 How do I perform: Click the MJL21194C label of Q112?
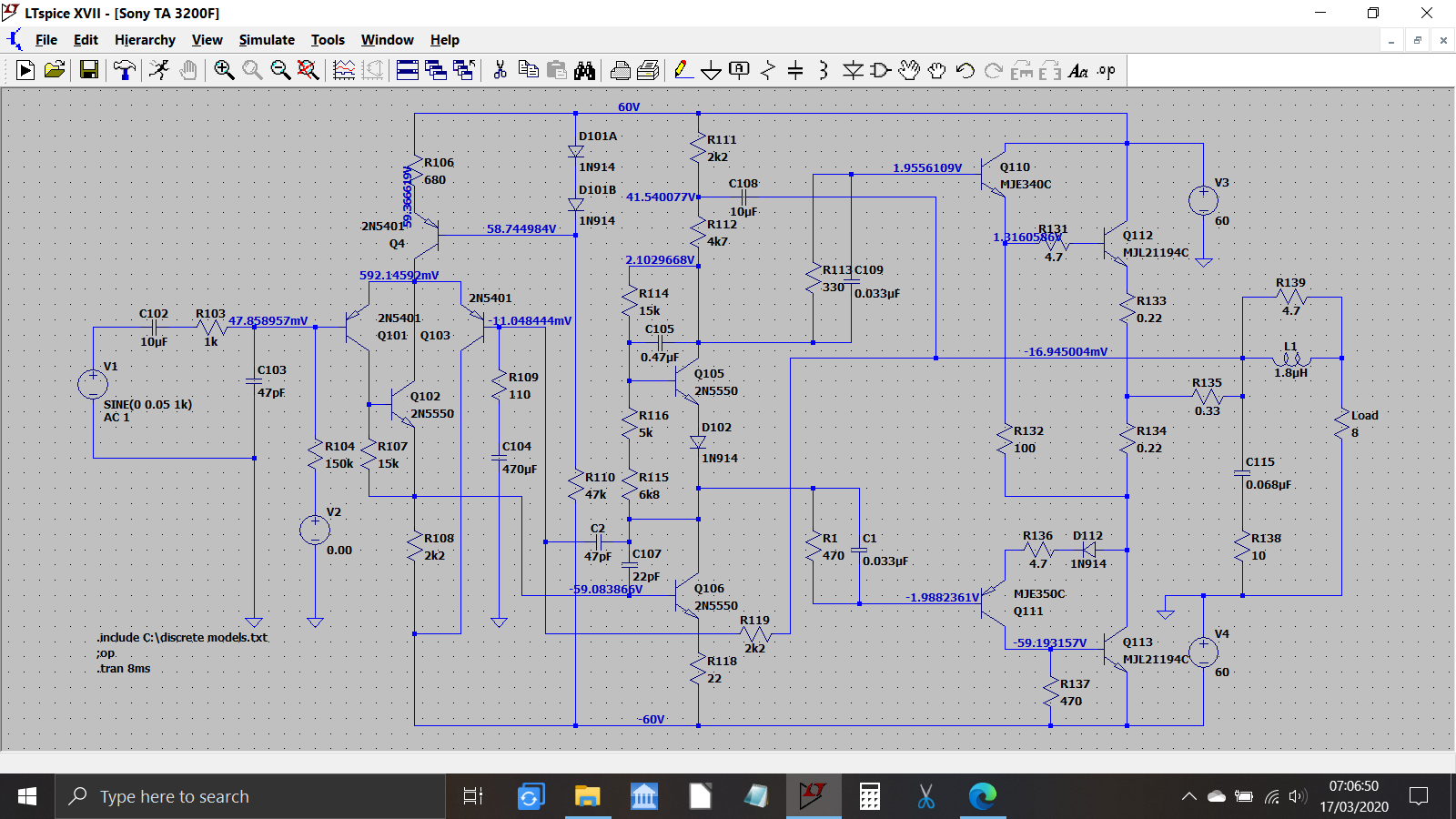coord(1156,252)
